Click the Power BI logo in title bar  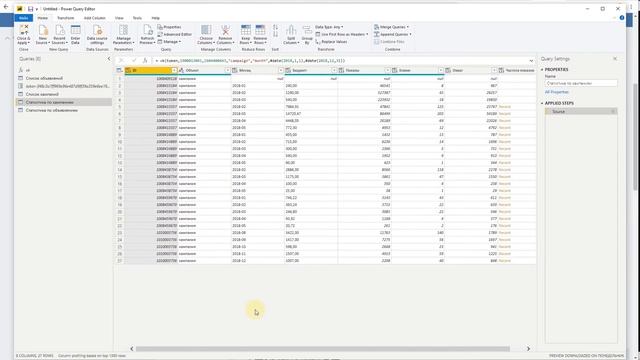(19, 9)
